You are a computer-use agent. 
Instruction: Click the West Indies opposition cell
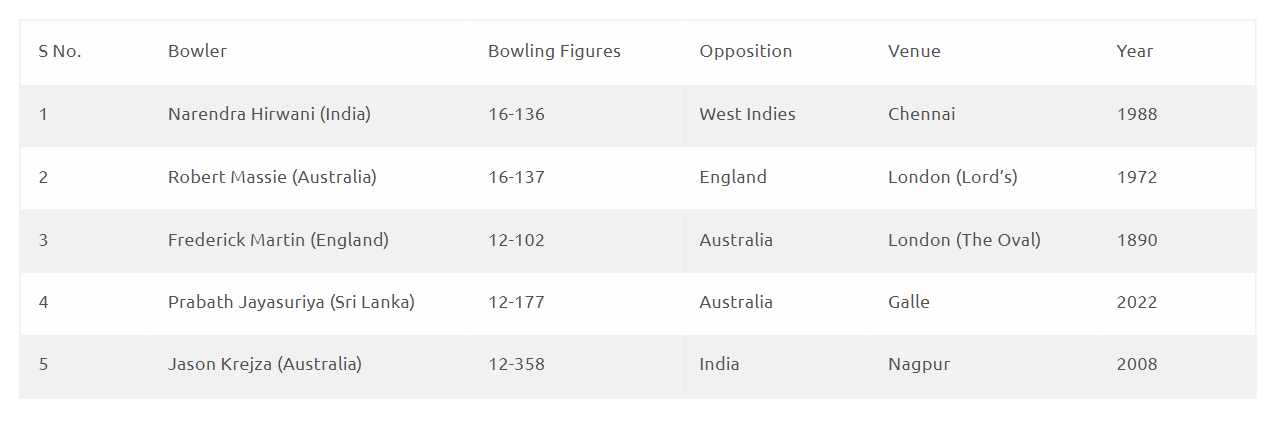click(747, 114)
